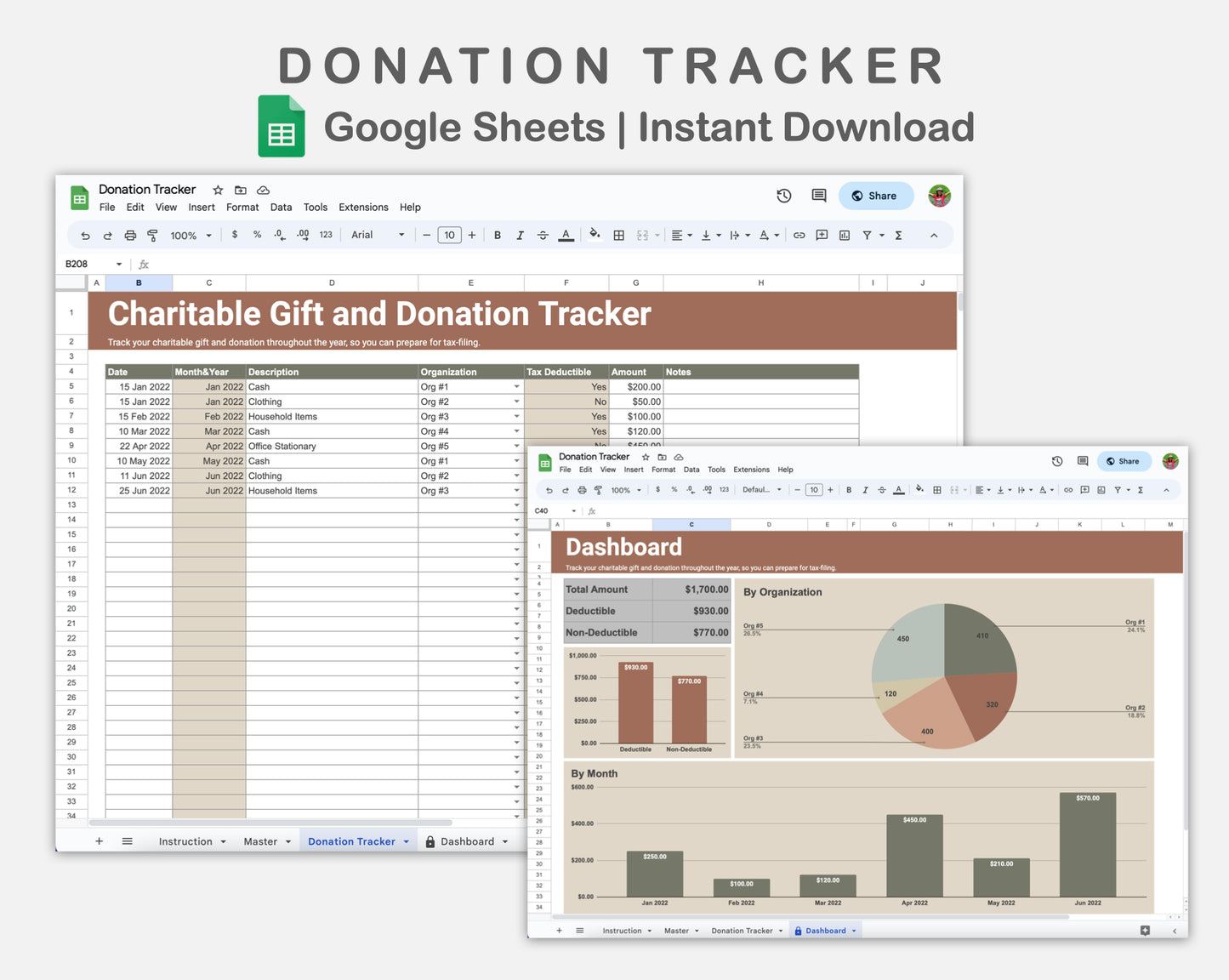Toggle strikethrough formatting
This screenshot has width=1229, height=980.
[x=543, y=235]
